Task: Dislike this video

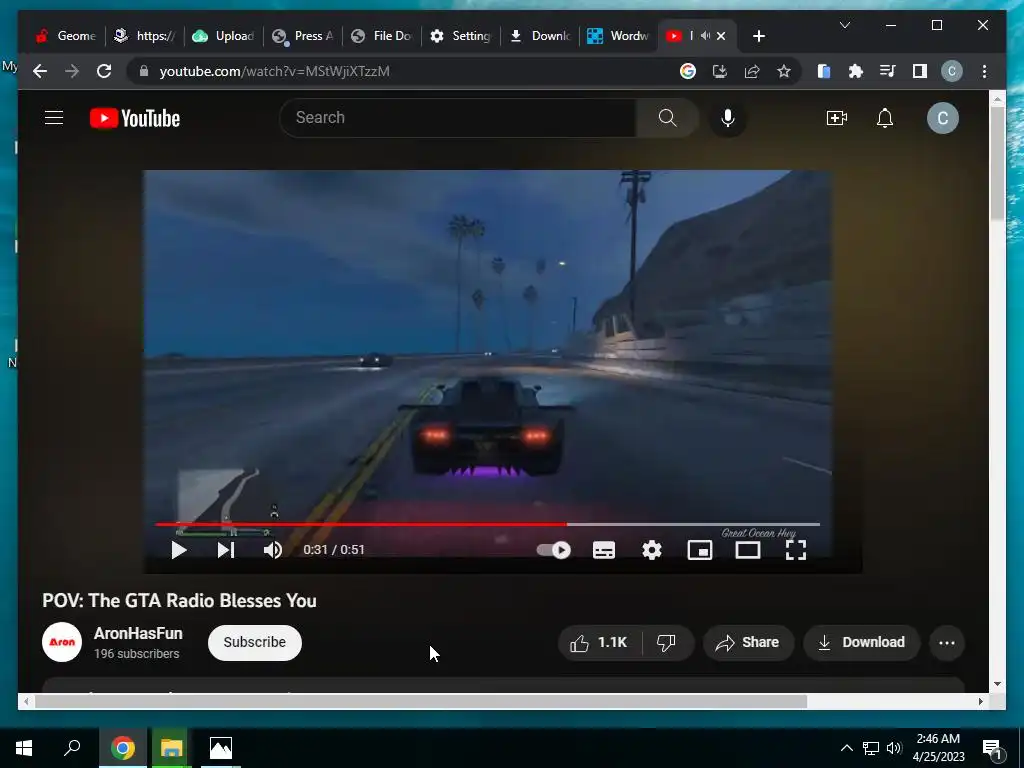Action: click(x=666, y=643)
